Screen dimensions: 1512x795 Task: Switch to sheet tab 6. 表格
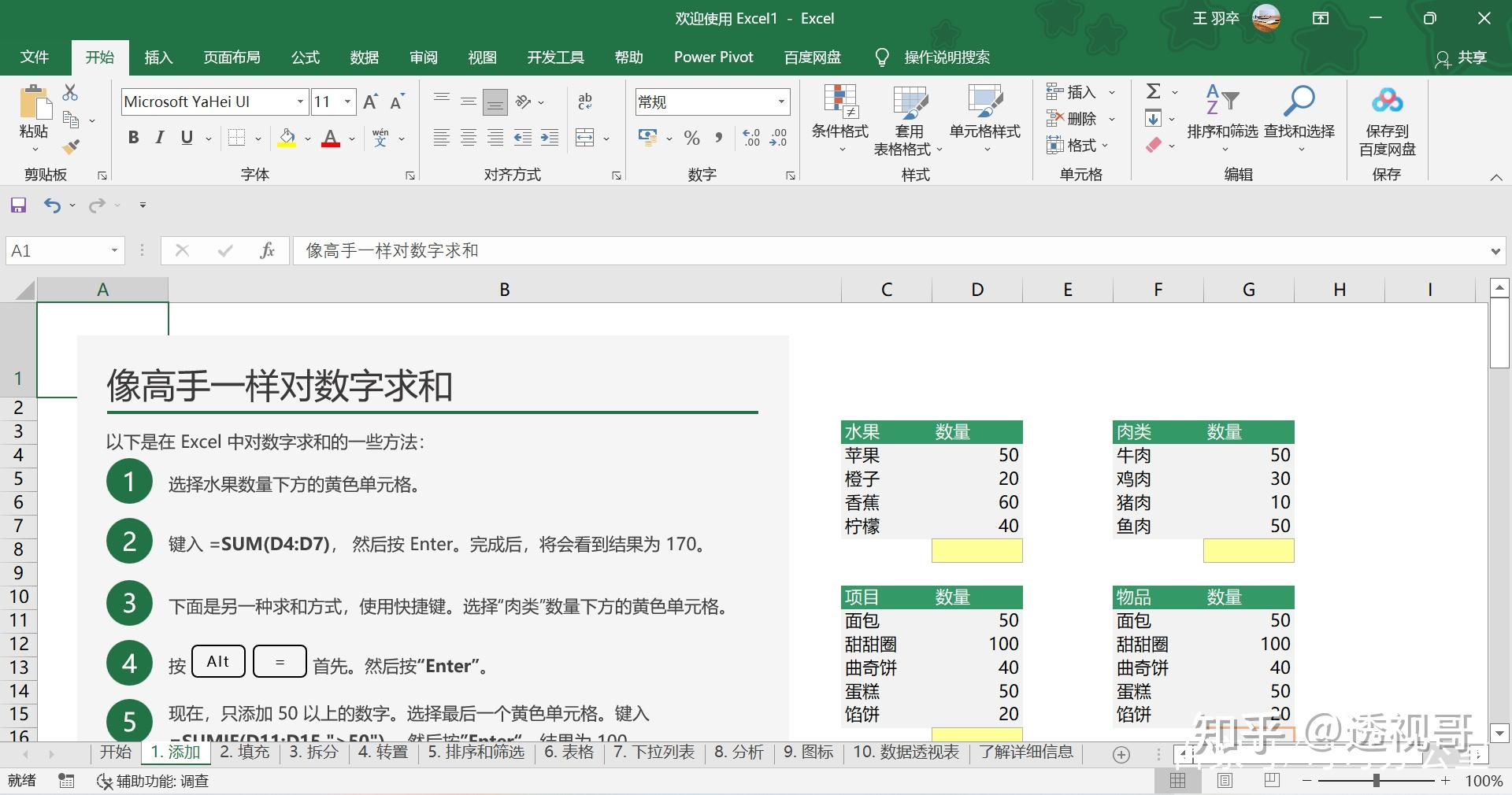coord(569,752)
